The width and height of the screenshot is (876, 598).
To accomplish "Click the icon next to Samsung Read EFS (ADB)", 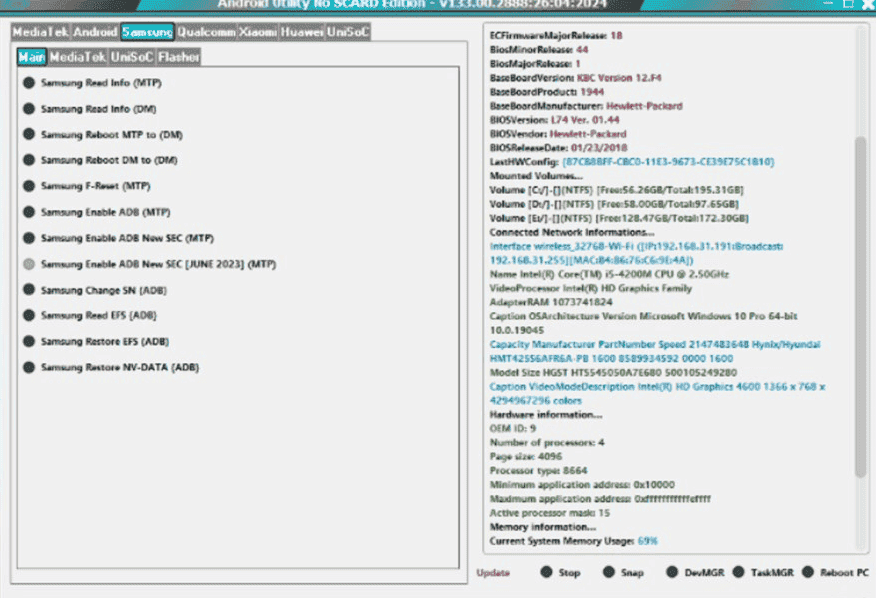I will (27, 315).
